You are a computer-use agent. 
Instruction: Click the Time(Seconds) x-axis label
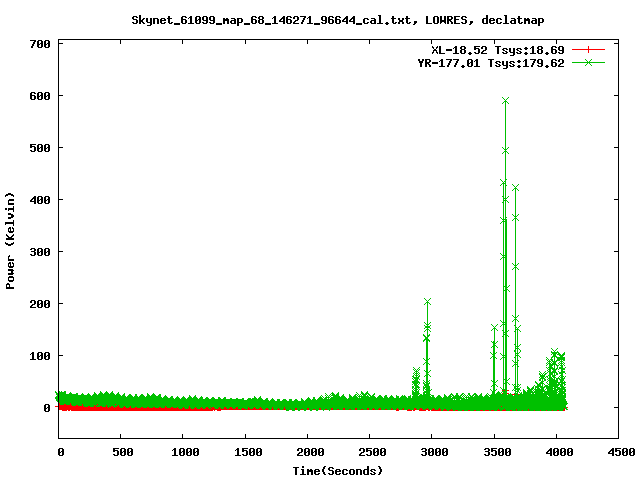338,470
